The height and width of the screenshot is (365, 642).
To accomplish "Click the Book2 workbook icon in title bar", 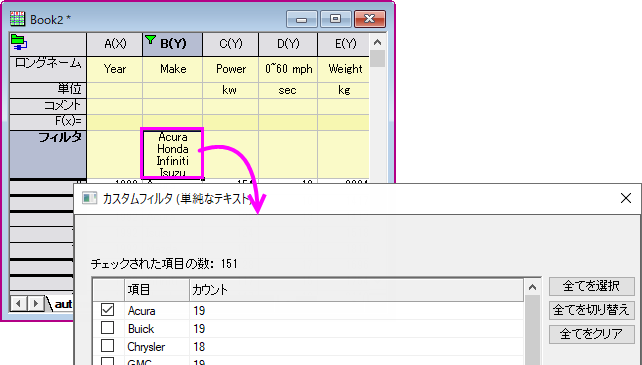I will coord(18,19).
